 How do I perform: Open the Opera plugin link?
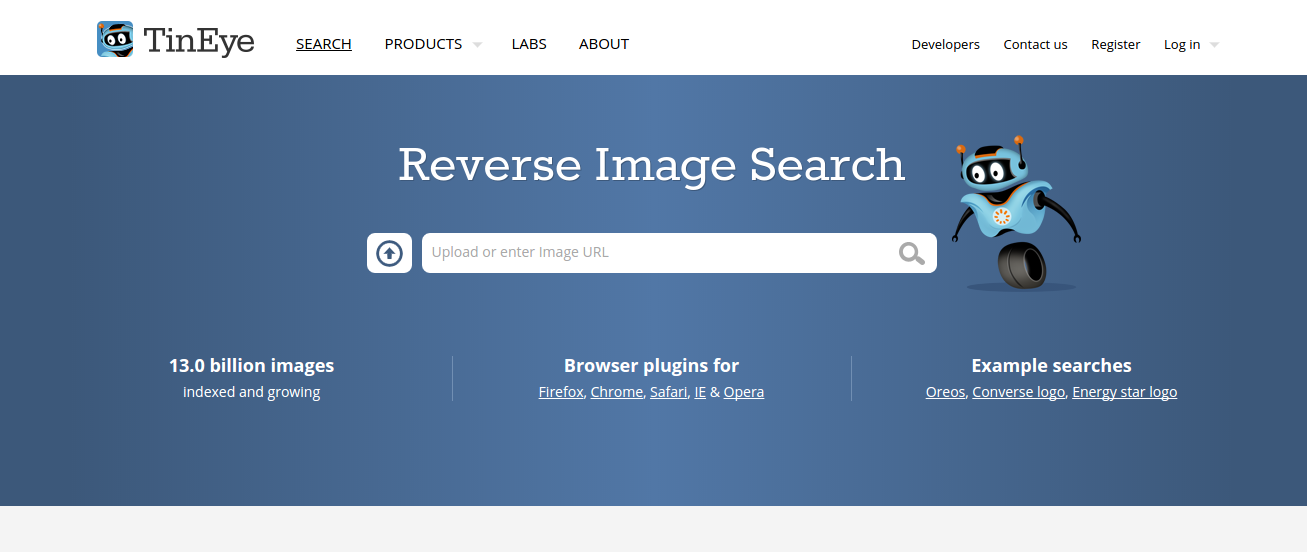[x=744, y=392]
